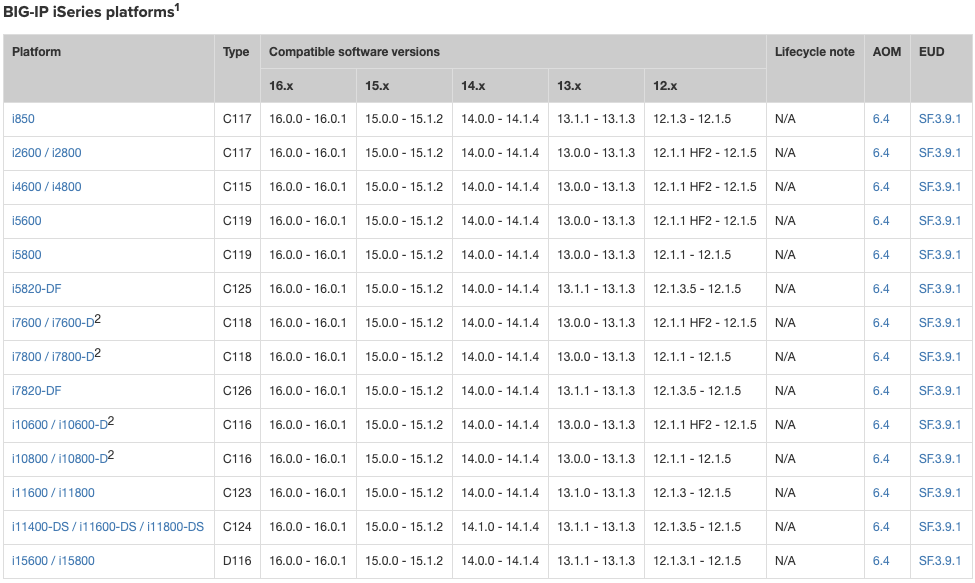Open the i5820-DF platform link
Viewport: 975px width, 583px height.
[37, 289]
